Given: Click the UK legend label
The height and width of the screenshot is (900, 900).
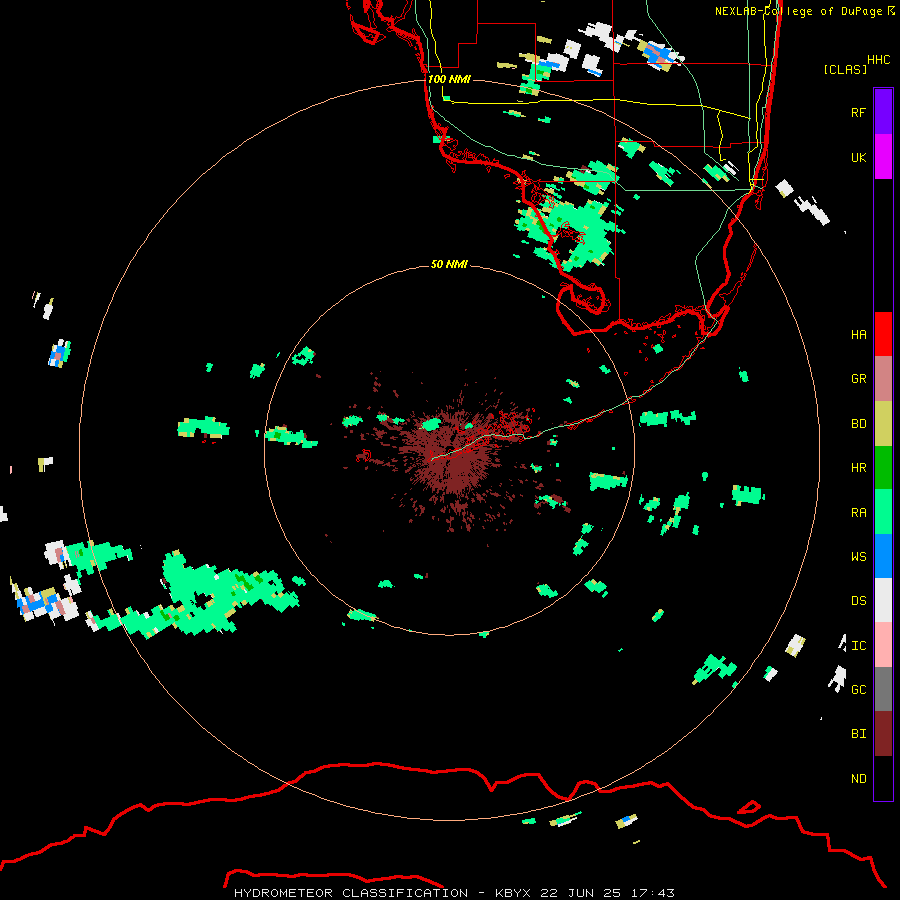Looking at the screenshot, I should tap(858, 157).
